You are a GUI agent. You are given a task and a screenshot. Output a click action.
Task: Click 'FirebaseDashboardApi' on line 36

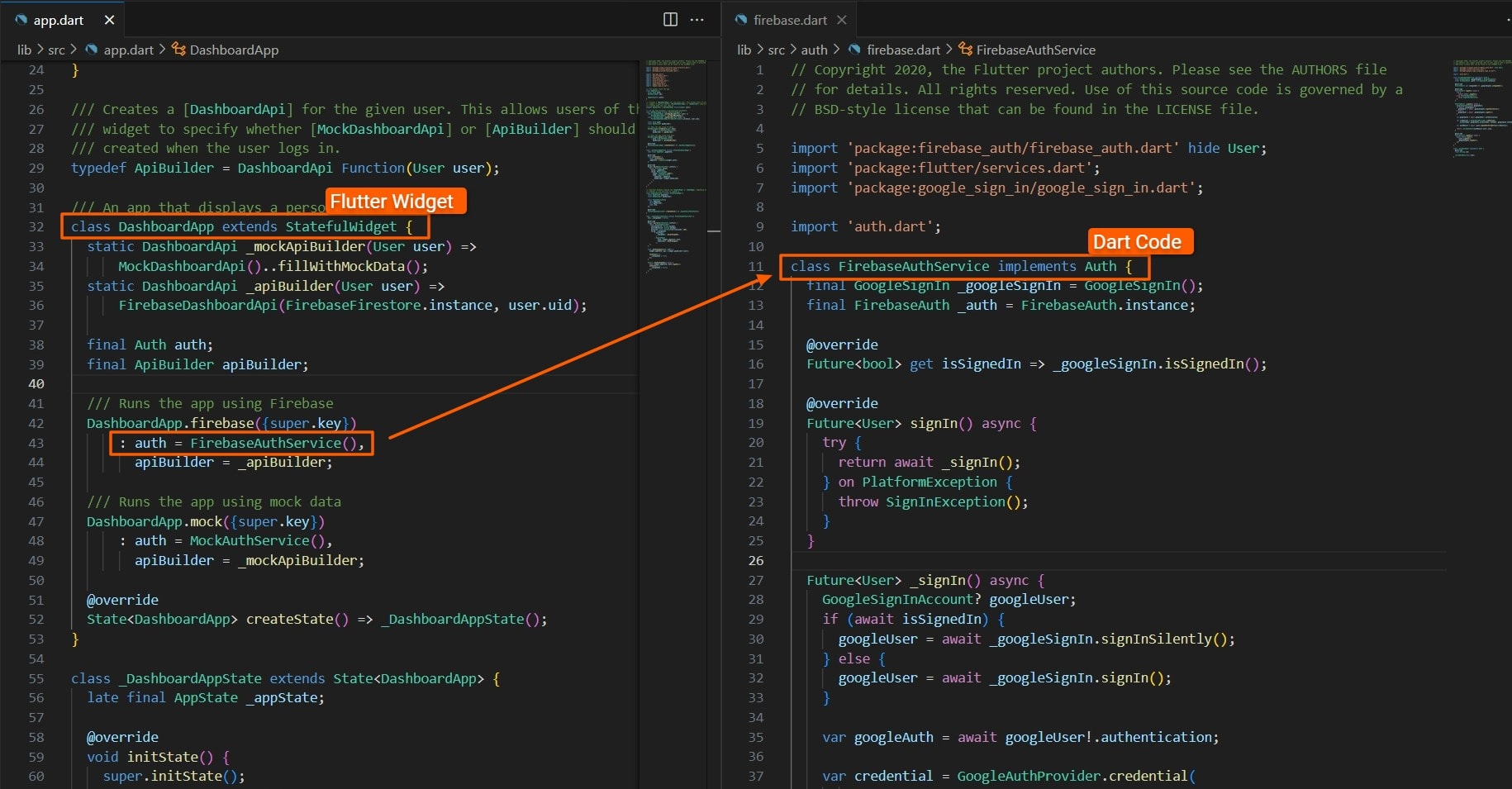tap(197, 305)
